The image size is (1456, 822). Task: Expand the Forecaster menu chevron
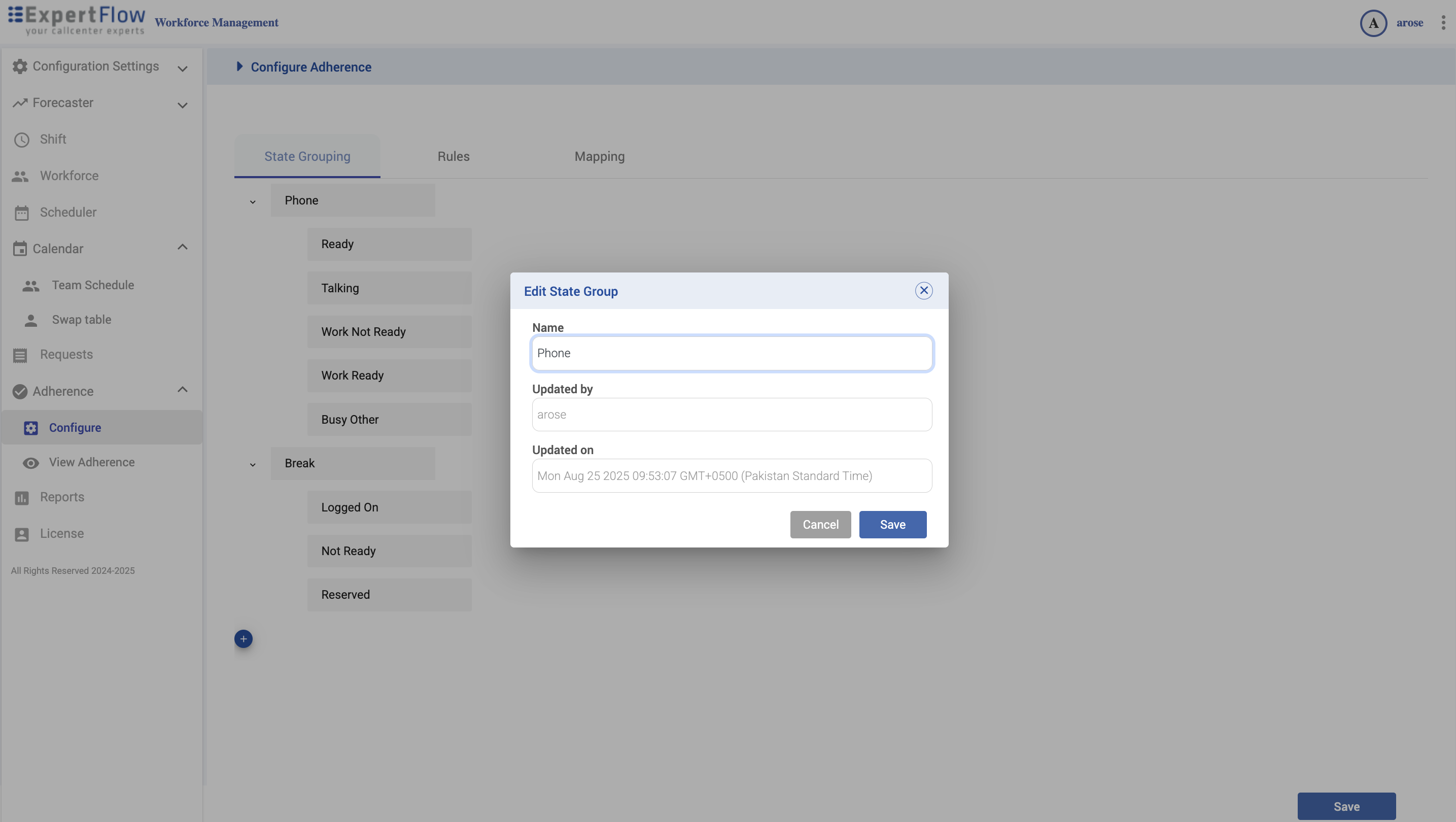(x=182, y=105)
